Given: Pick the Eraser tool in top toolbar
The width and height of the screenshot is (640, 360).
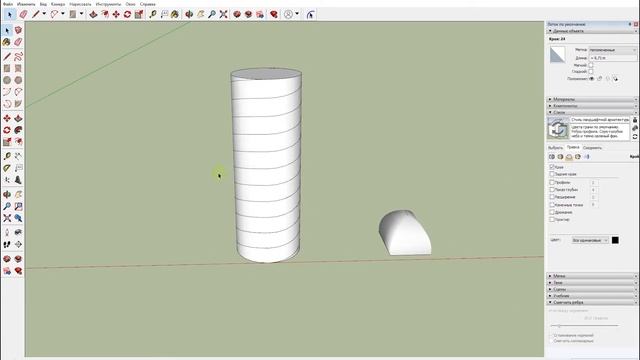Looking at the screenshot, I should pyautogui.click(x=23, y=15).
